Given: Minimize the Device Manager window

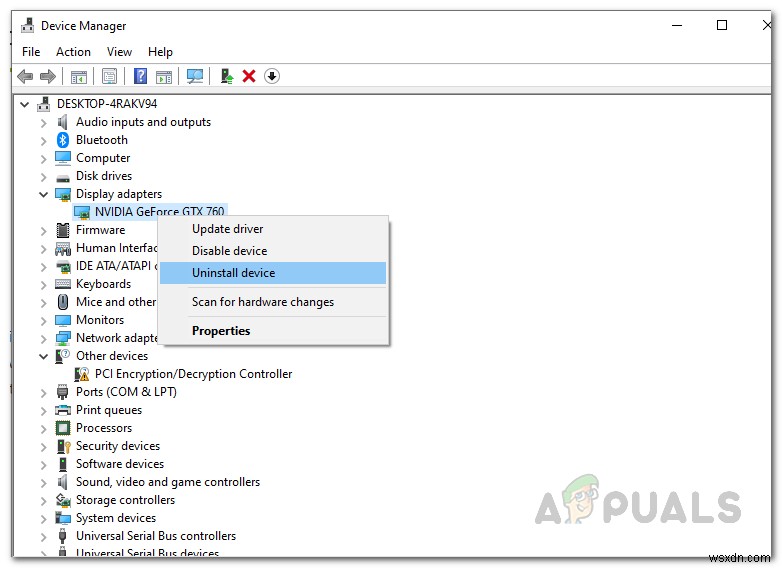Looking at the screenshot, I should [677, 25].
